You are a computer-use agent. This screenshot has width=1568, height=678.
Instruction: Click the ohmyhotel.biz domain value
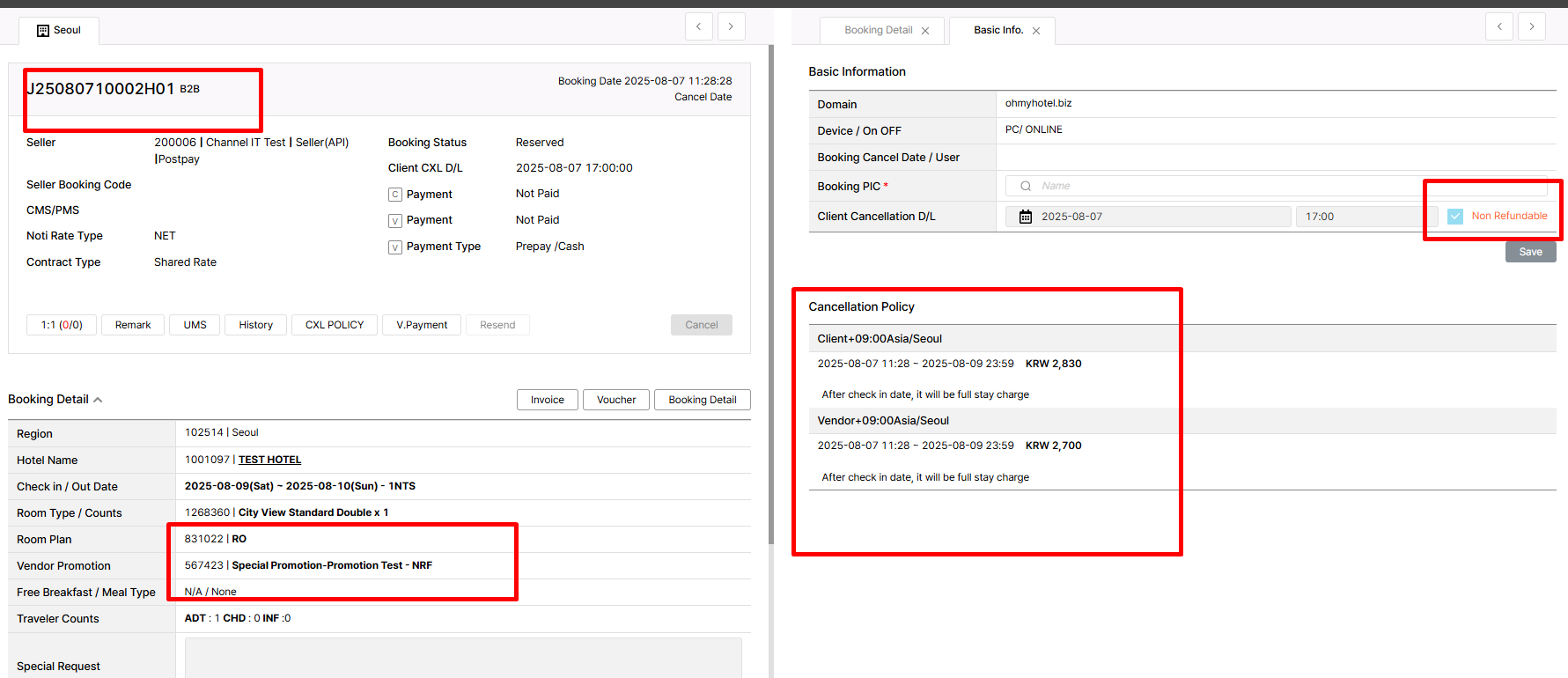[1039, 103]
